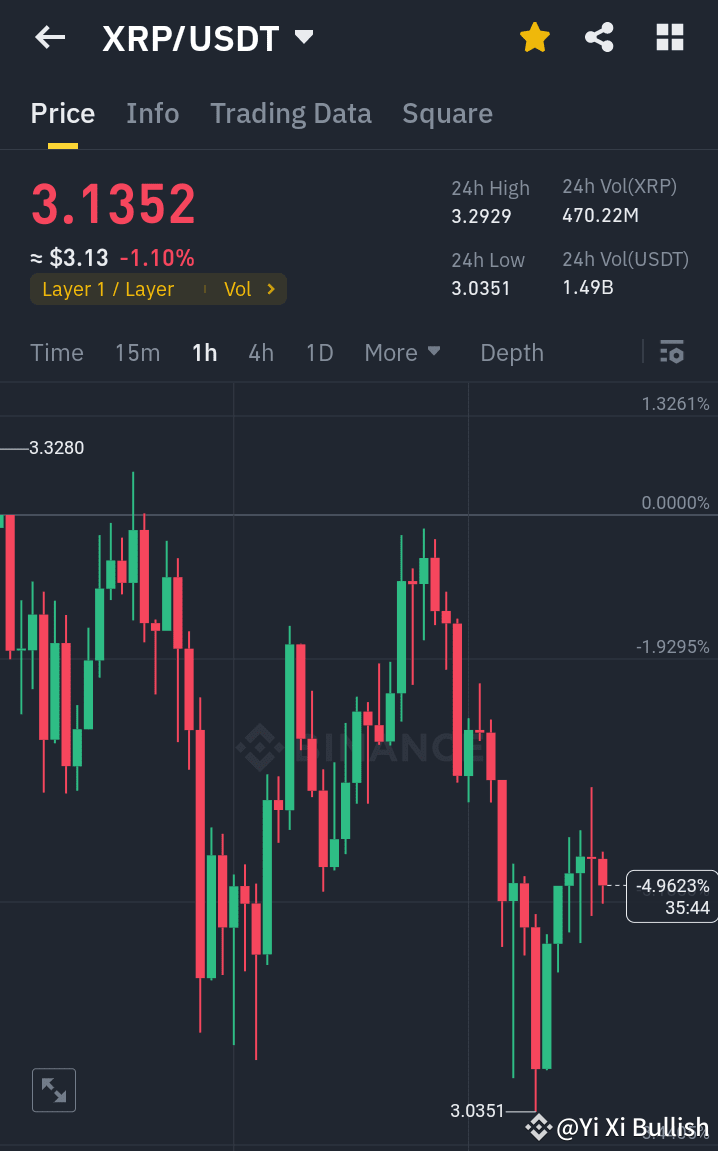Favorite XRP/USDT using the star icon

pos(535,37)
